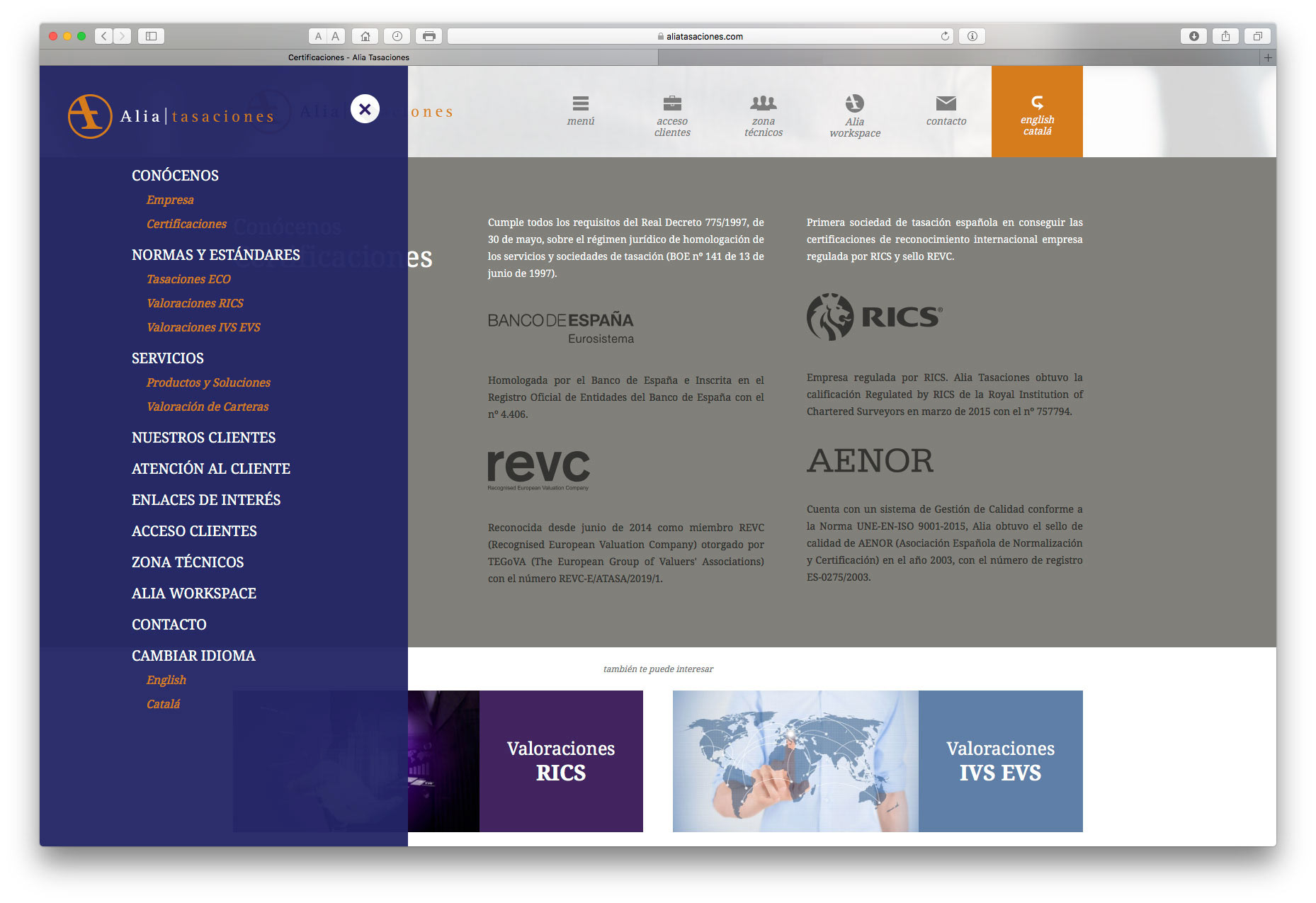
Task: Click the info button beside the address bar
Action: pos(972,36)
